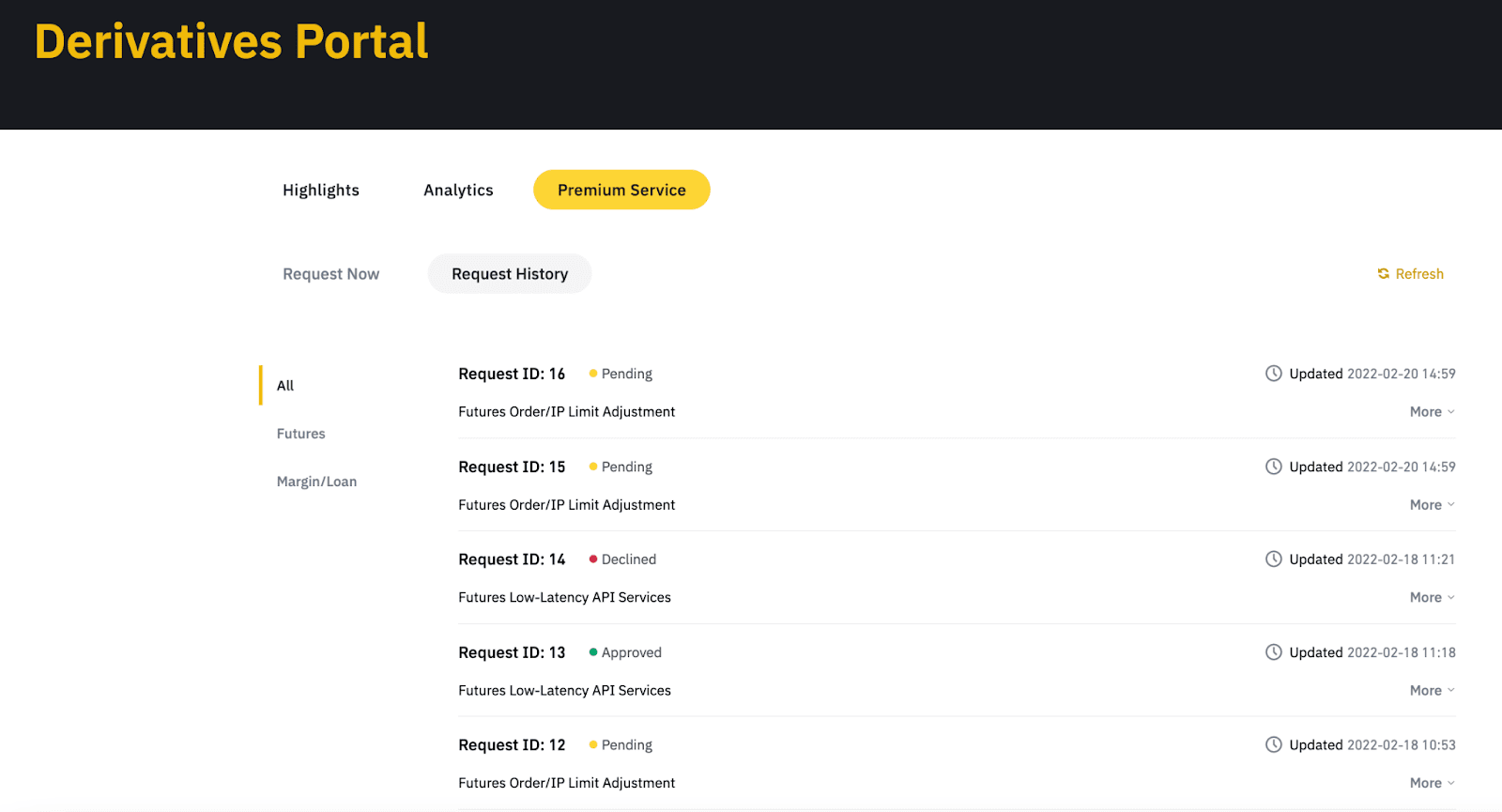The height and width of the screenshot is (812, 1502).
Task: Click the Request ID: 12 heading
Action: click(512, 745)
